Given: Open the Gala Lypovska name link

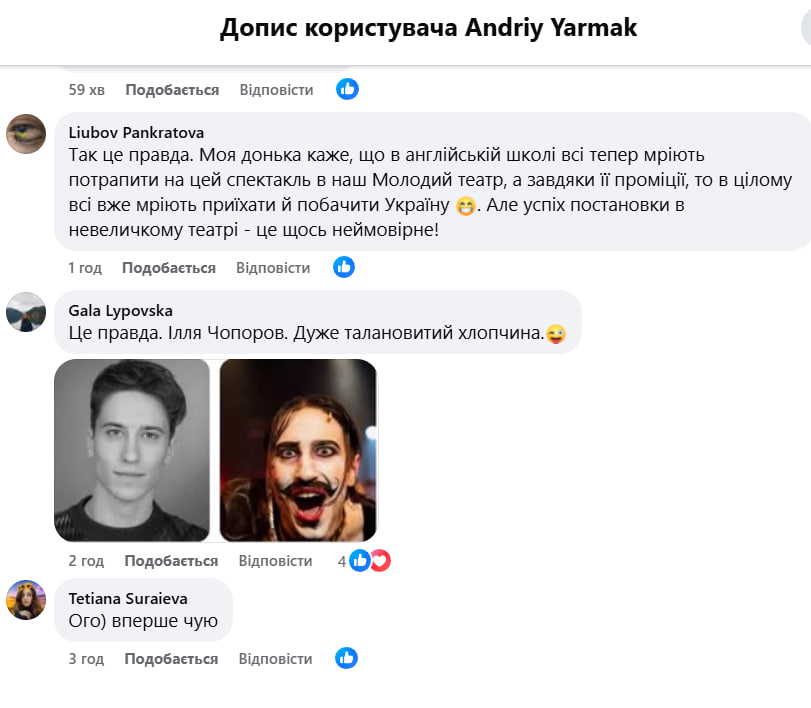Looking at the screenshot, I should click(121, 311).
